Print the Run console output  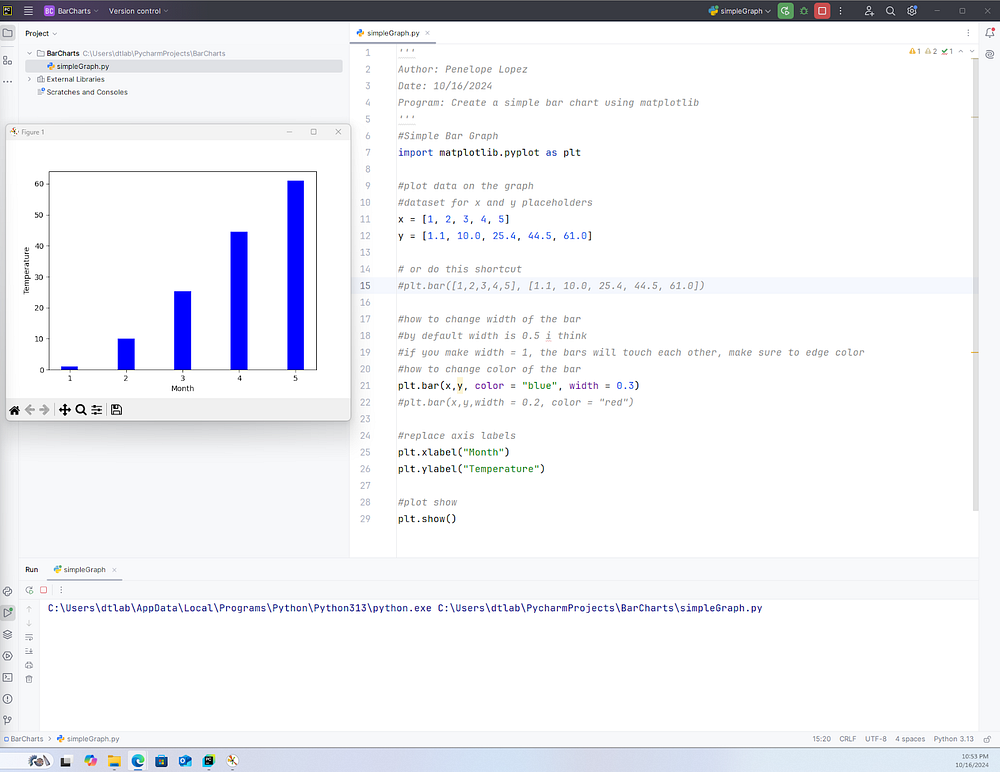(x=29, y=665)
